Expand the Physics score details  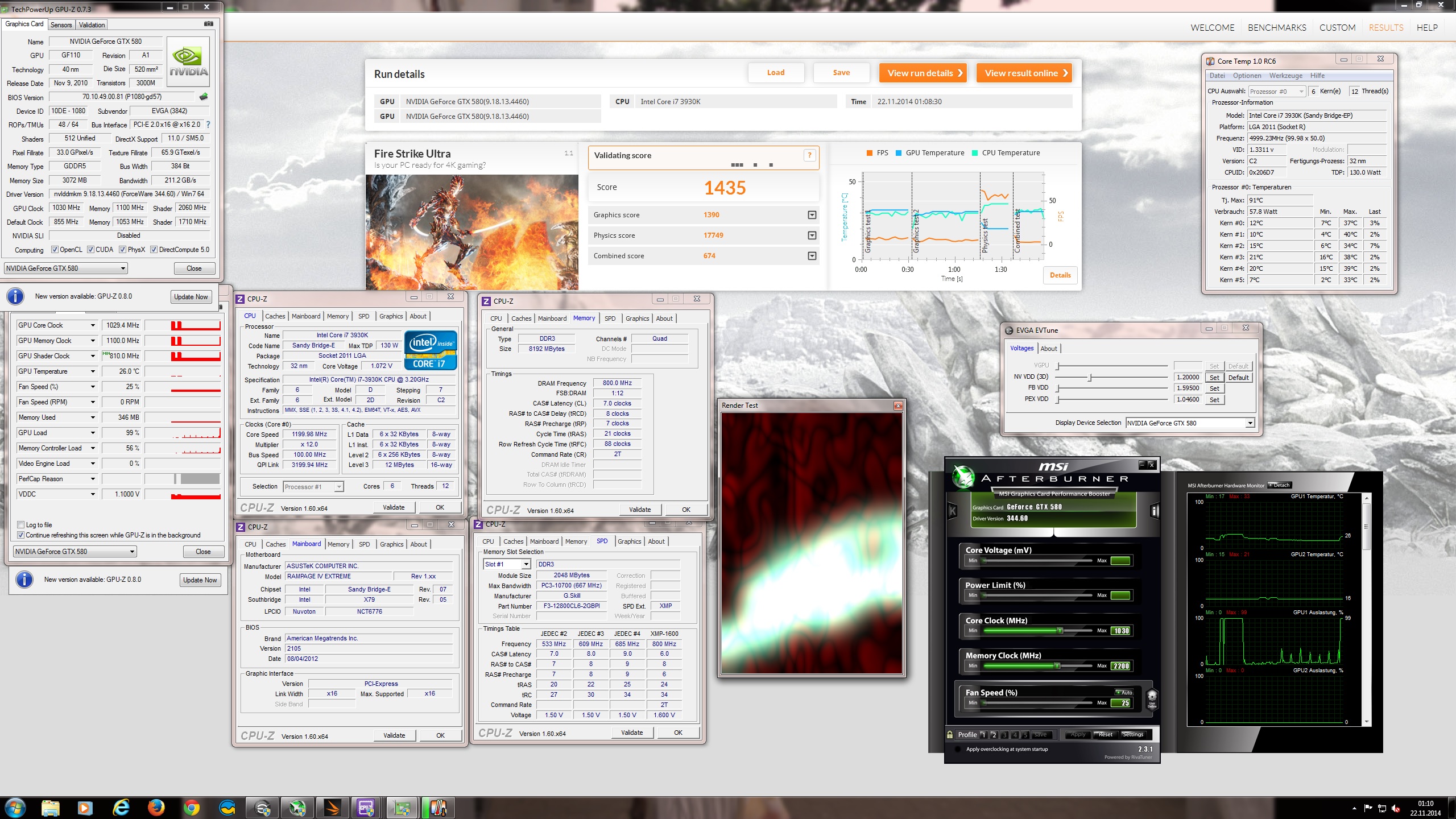click(x=812, y=235)
